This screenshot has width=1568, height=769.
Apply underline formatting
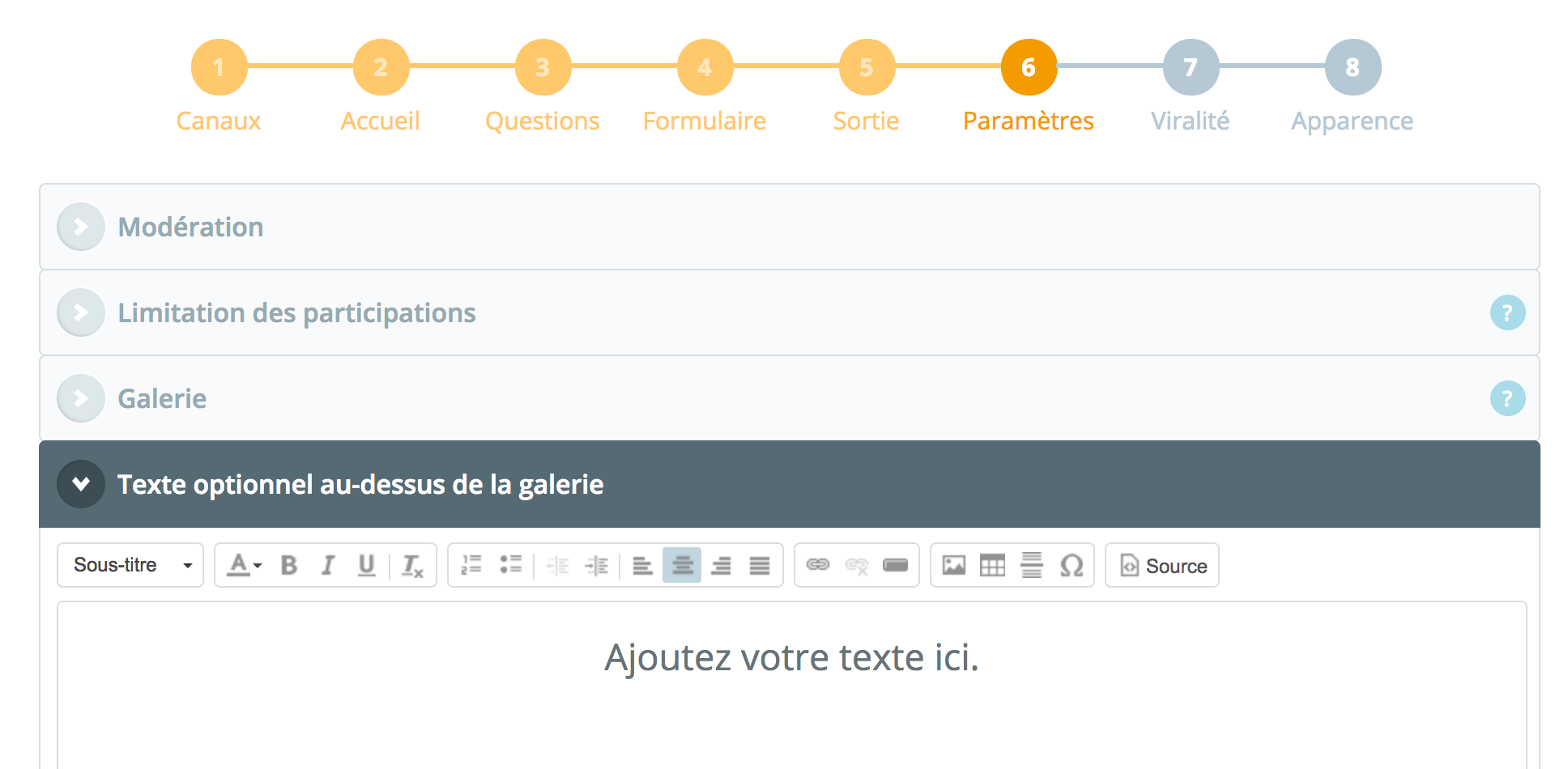point(366,565)
